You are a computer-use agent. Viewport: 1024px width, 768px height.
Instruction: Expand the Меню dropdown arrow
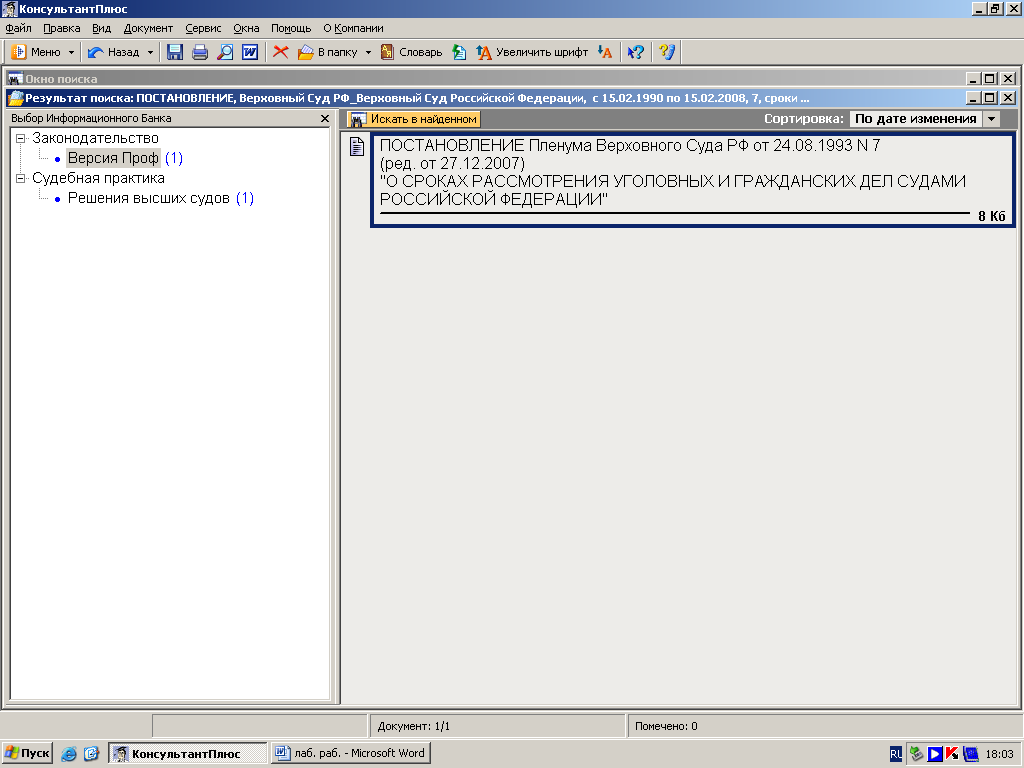point(71,52)
